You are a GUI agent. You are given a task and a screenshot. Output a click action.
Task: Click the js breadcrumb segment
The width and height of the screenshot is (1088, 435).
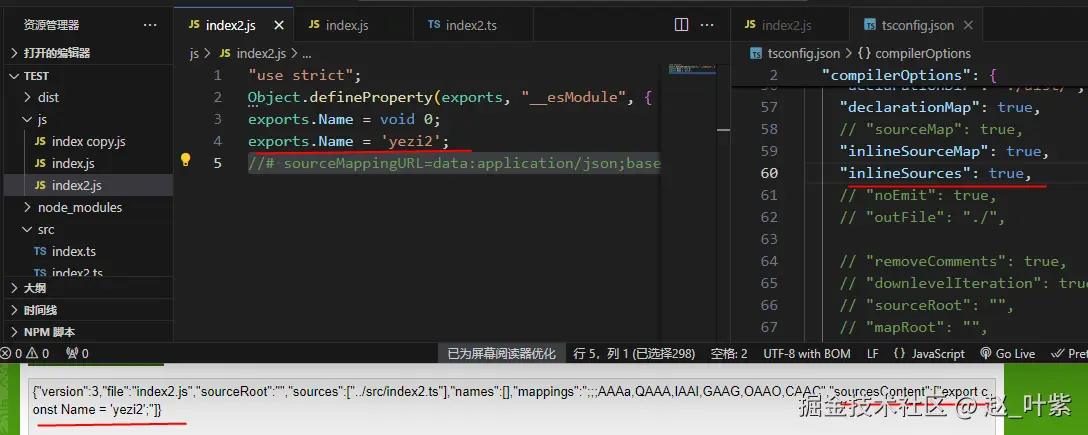(x=194, y=53)
